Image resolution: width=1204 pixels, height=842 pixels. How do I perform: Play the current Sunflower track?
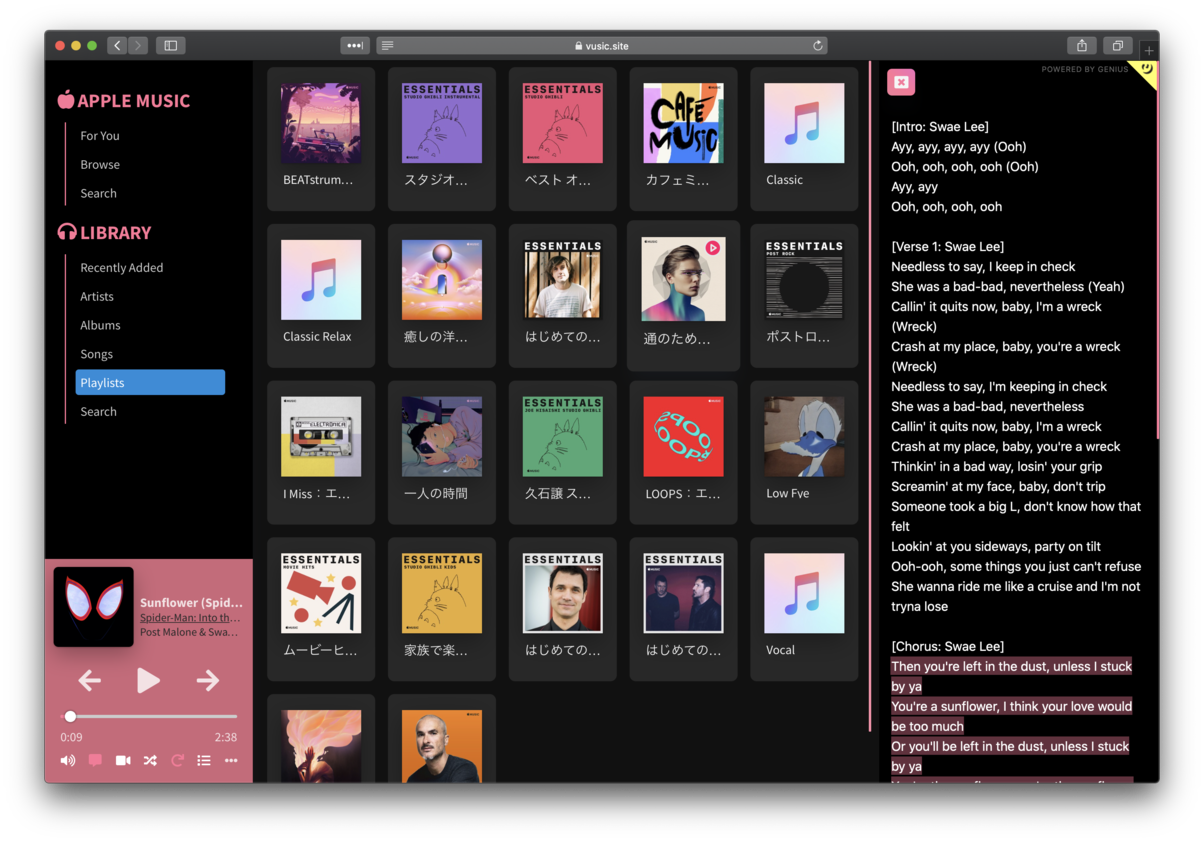pos(148,681)
